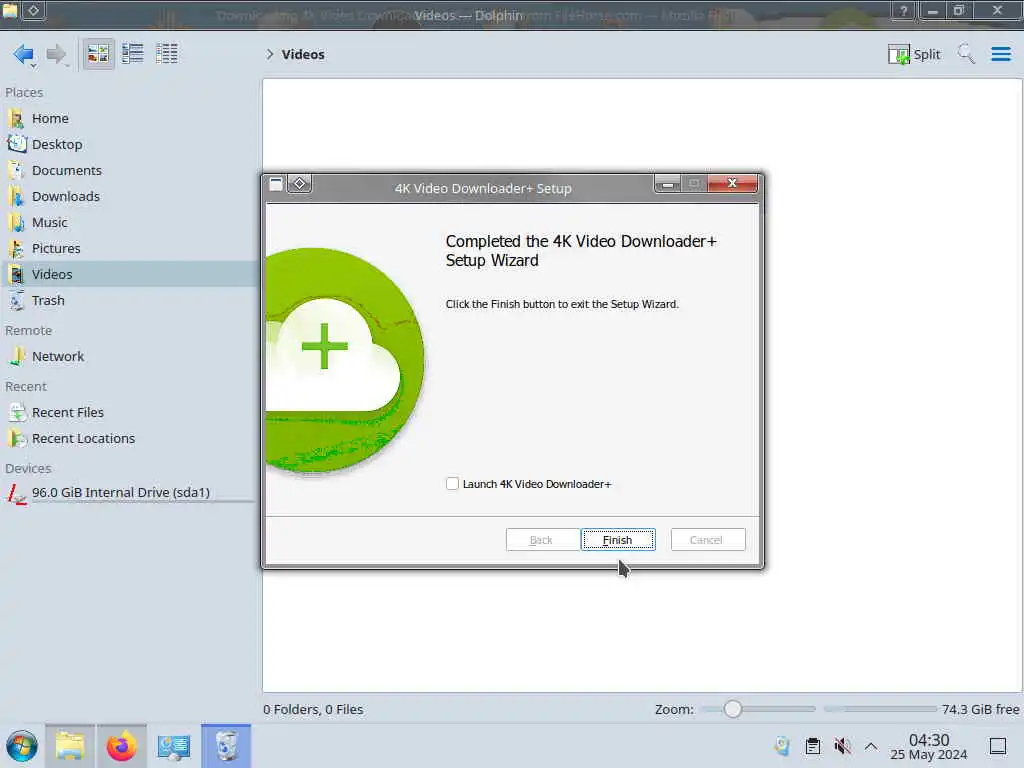Open the Dolphin title bar window menu icon
1024x768 pixels.
(x=10, y=10)
